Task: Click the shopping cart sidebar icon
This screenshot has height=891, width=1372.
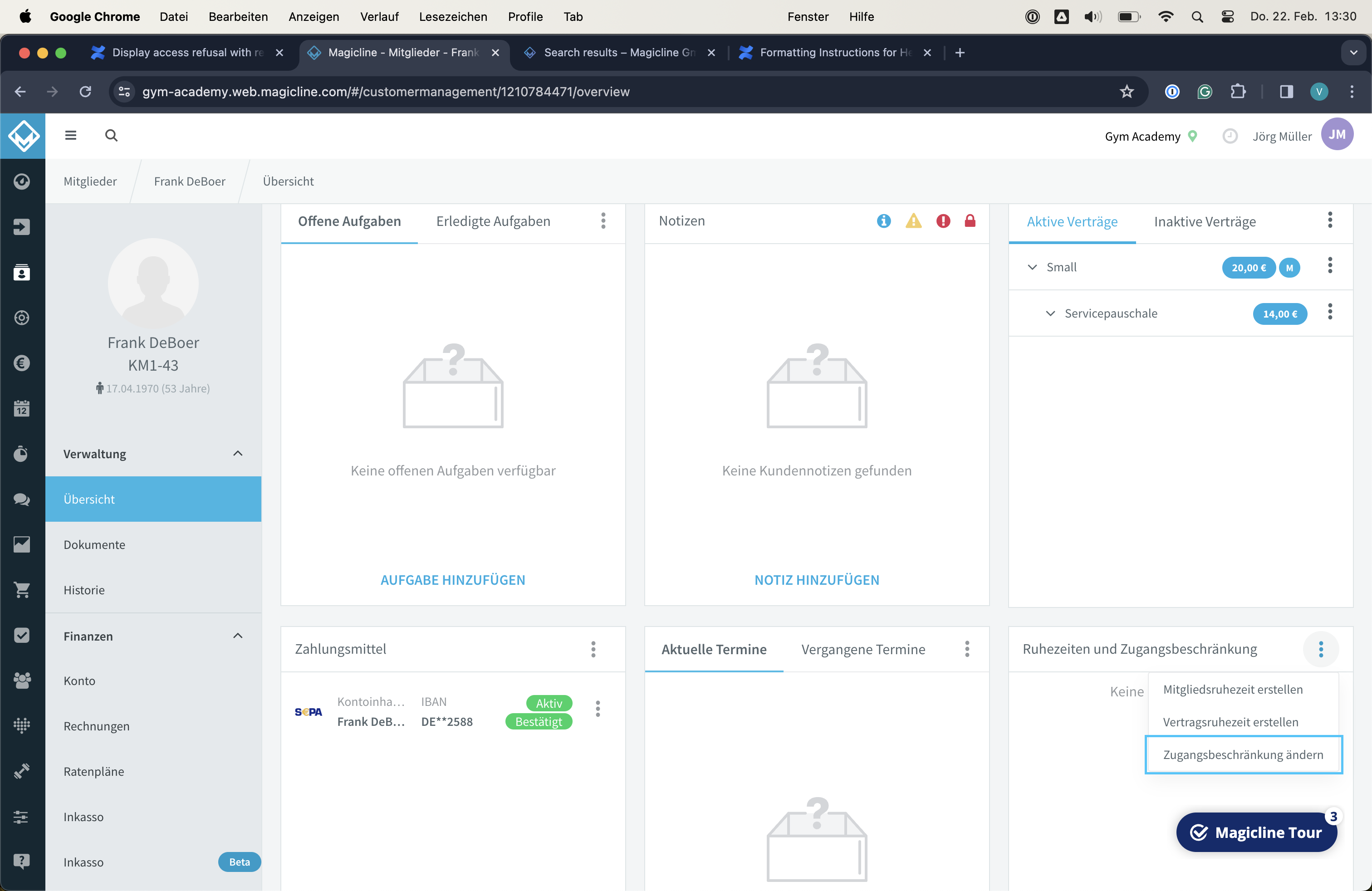Action: pos(22,590)
